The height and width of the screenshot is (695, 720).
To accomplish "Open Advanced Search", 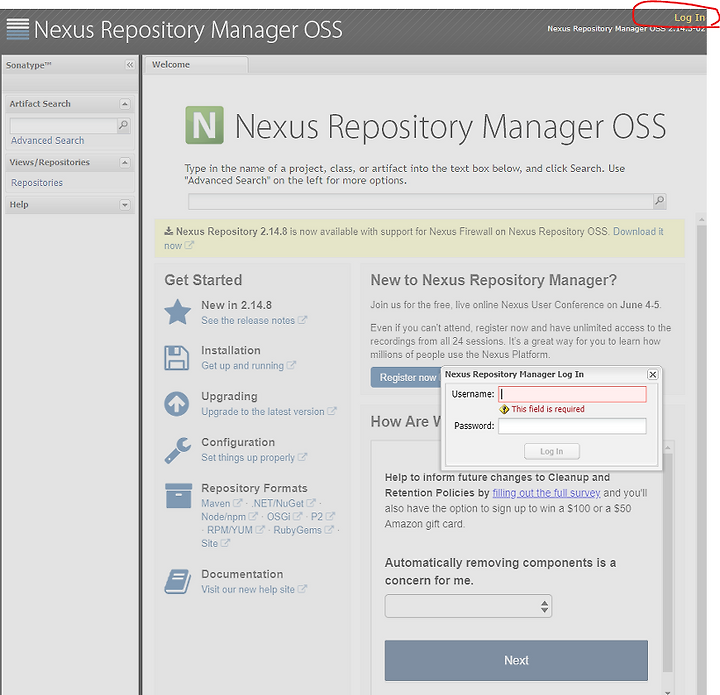I will tap(47, 140).
